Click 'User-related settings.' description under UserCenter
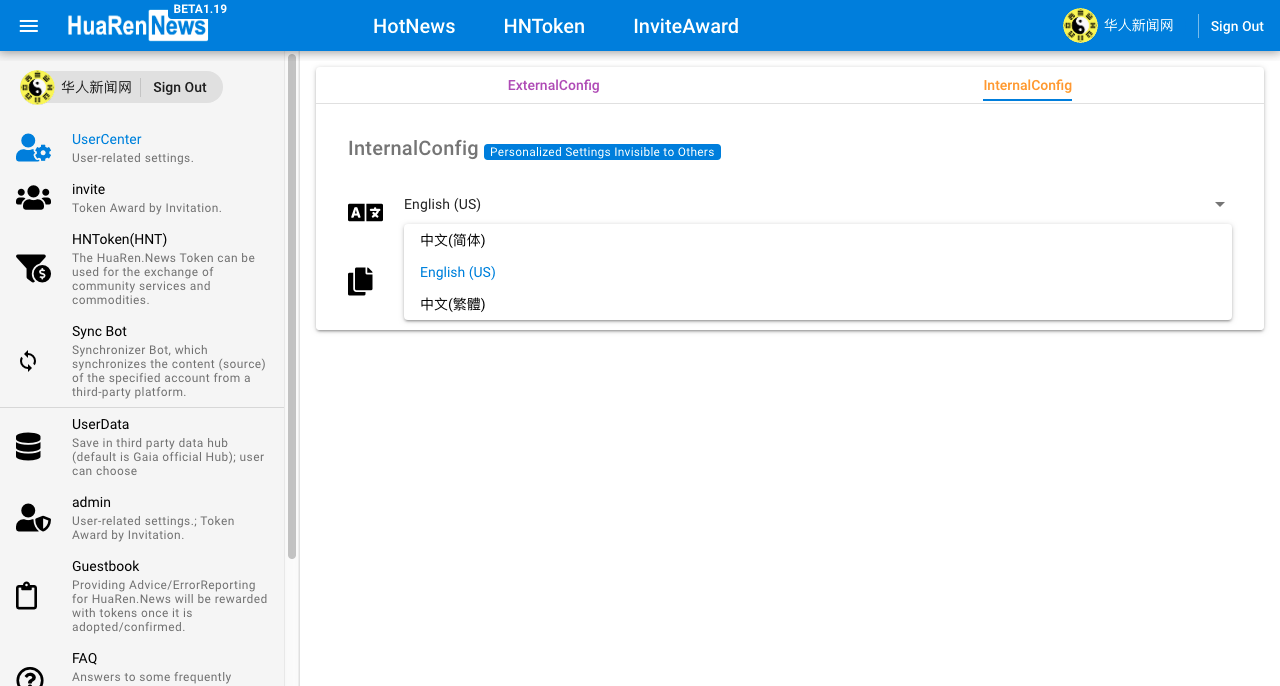Viewport: 1280px width, 686px height. click(x=133, y=158)
